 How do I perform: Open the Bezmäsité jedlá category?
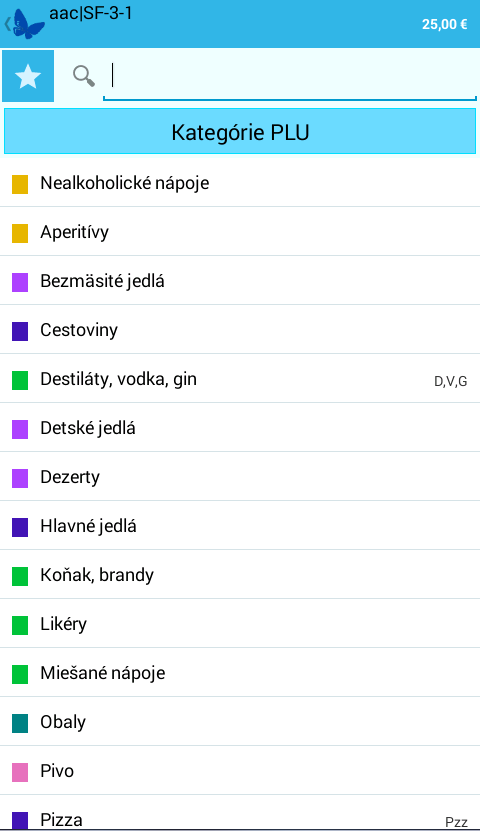coord(240,281)
